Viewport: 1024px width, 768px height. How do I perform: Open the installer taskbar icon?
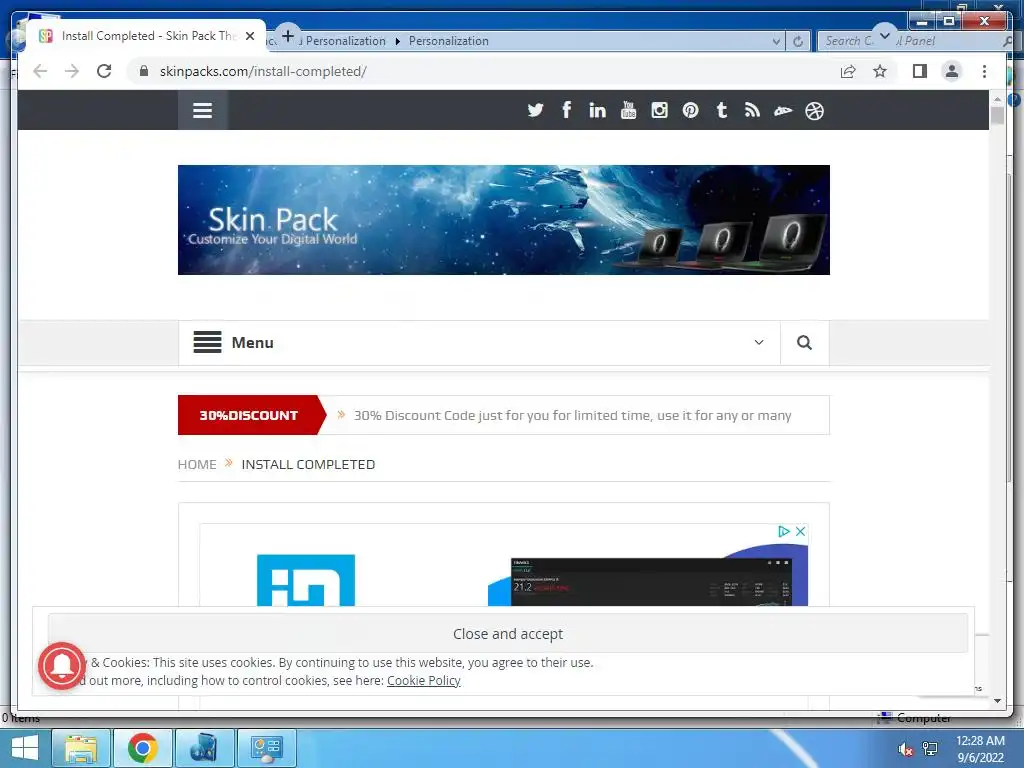click(204, 748)
